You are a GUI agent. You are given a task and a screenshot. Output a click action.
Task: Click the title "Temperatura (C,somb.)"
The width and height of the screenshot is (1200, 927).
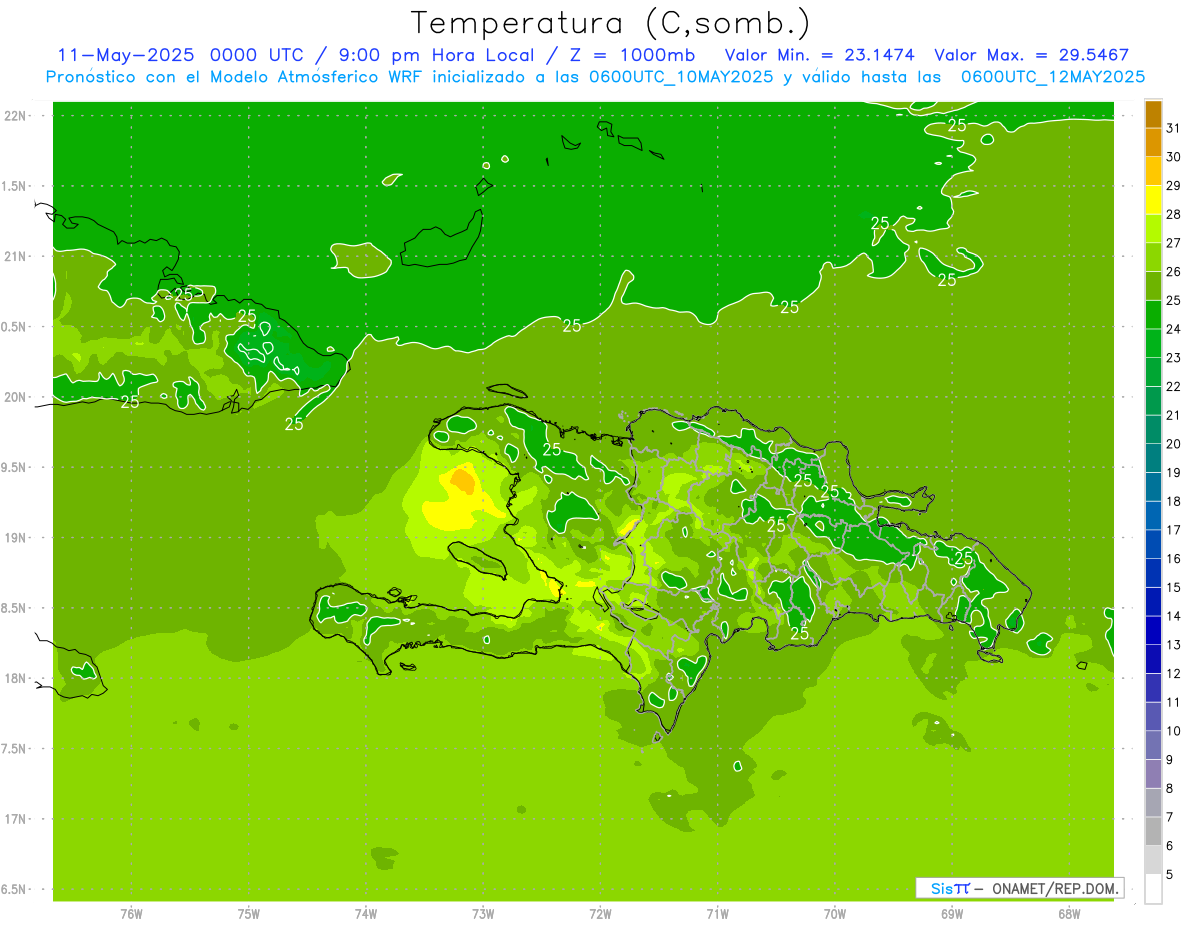[x=610, y=23]
